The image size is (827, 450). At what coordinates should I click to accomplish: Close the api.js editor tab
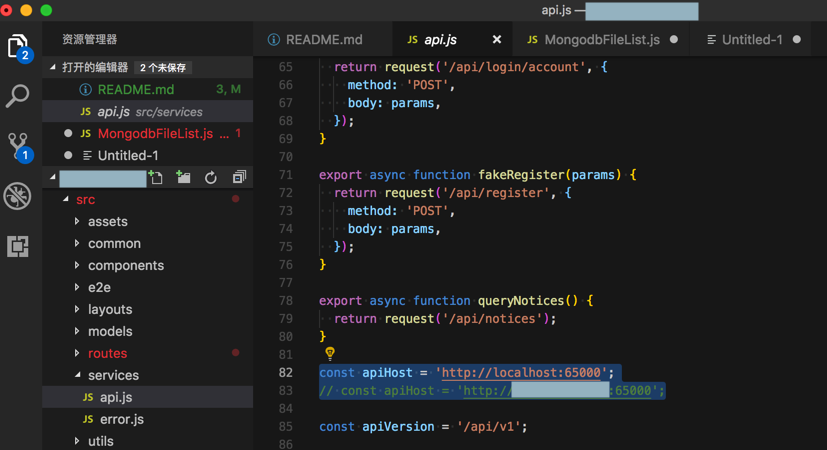pos(497,40)
